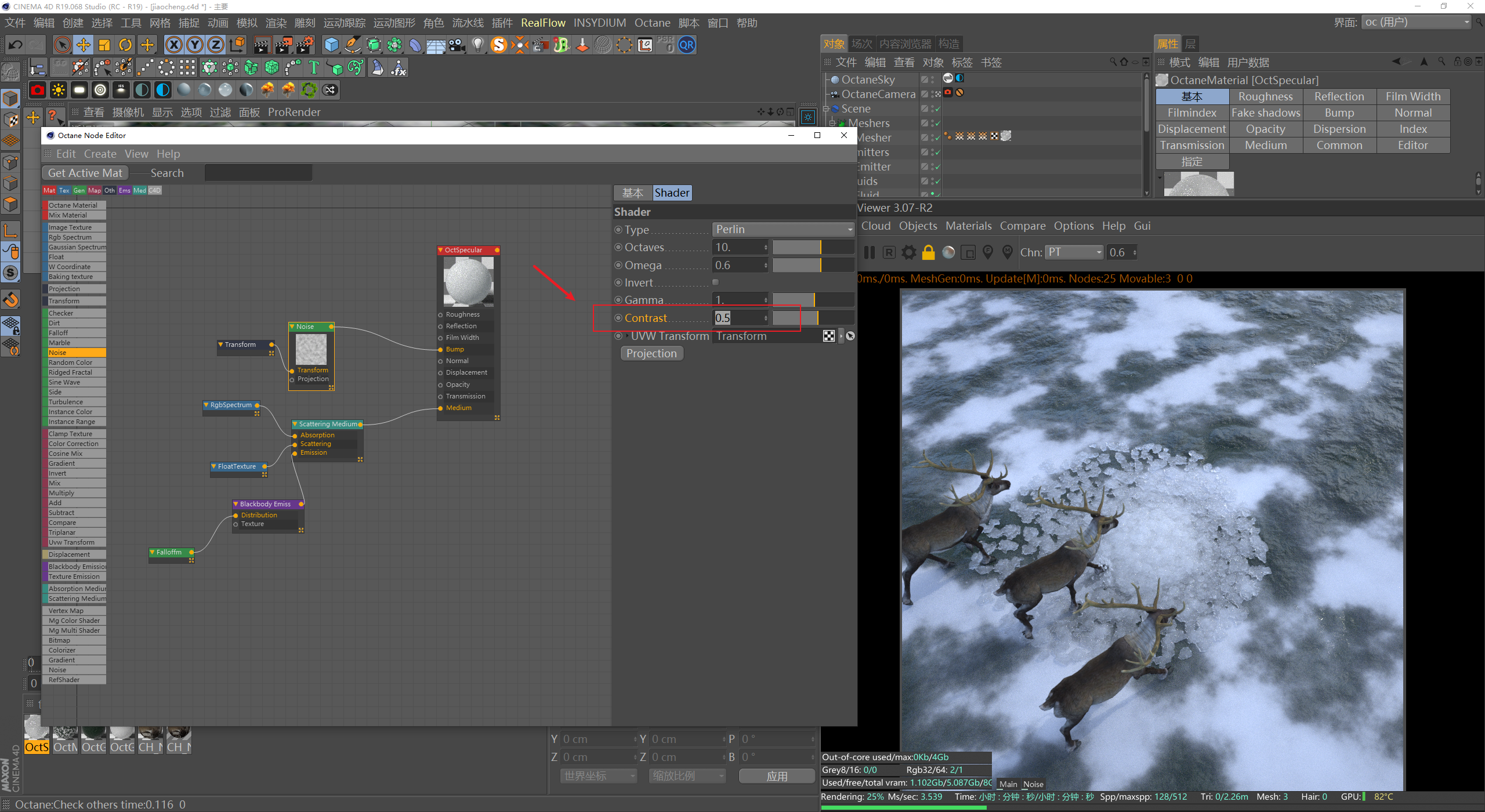The image size is (1485, 812).
Task: Open the Octane menu
Action: [x=652, y=23]
